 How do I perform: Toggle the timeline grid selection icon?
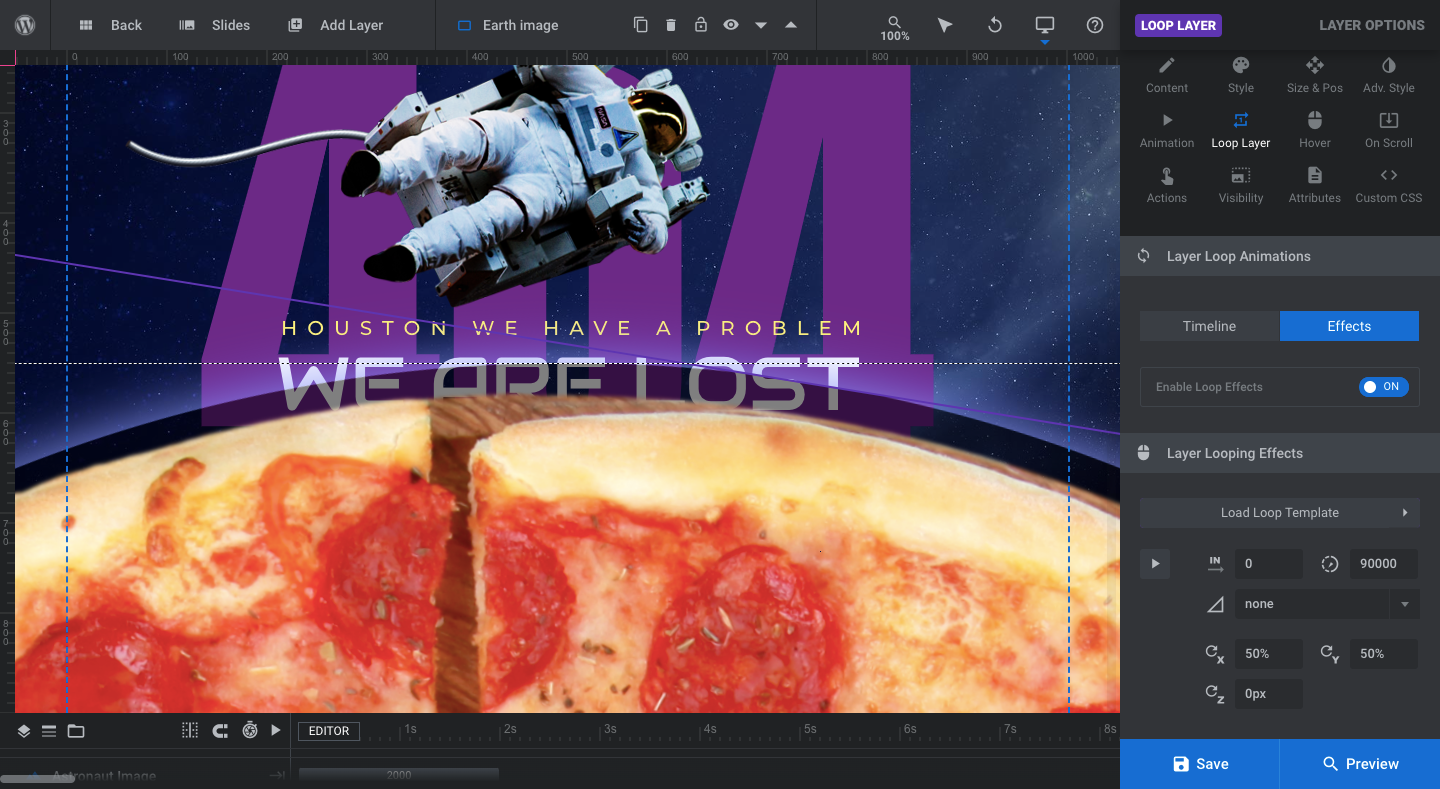(x=190, y=731)
